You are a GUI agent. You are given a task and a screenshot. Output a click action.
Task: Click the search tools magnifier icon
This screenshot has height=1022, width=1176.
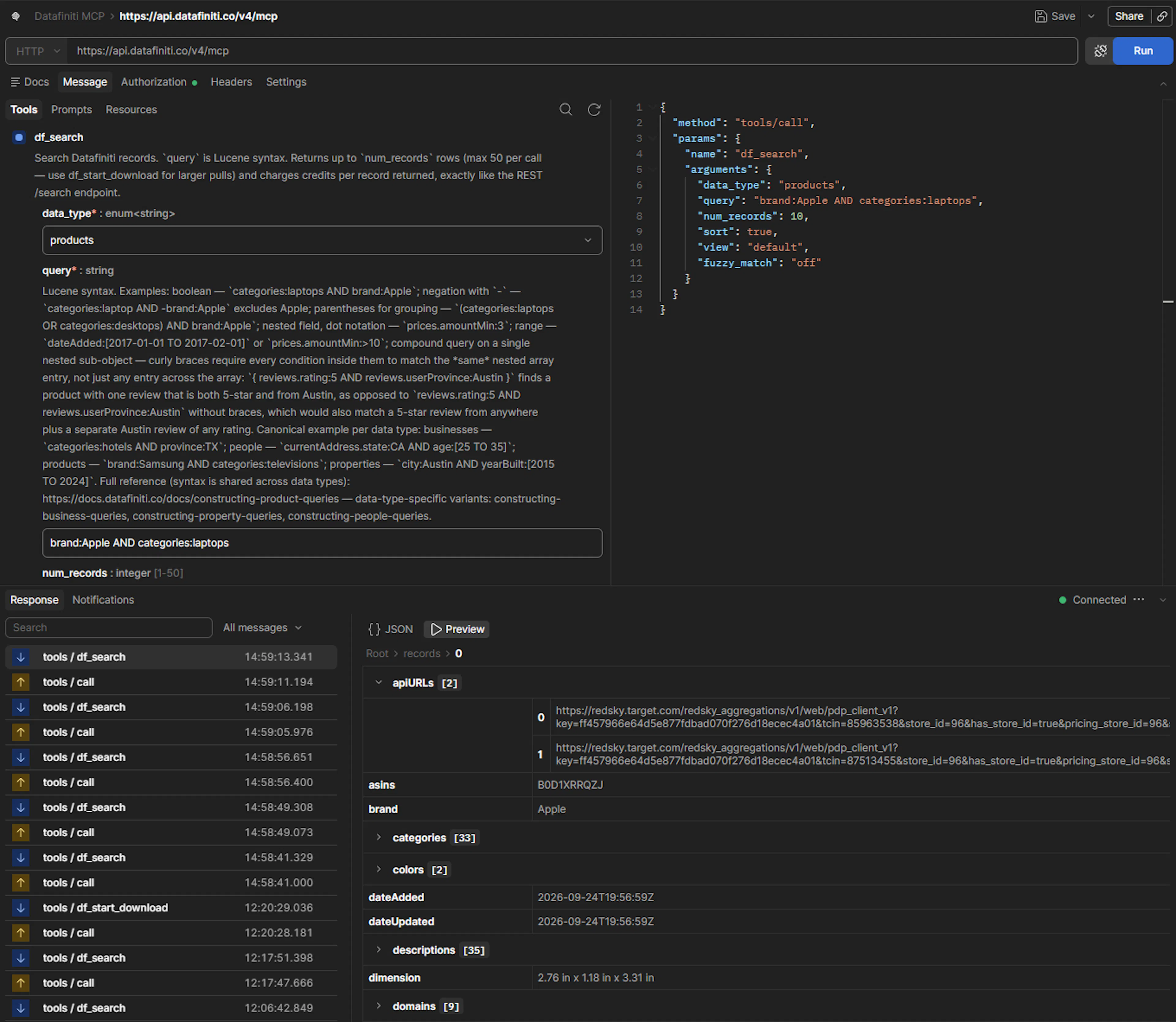tap(566, 109)
